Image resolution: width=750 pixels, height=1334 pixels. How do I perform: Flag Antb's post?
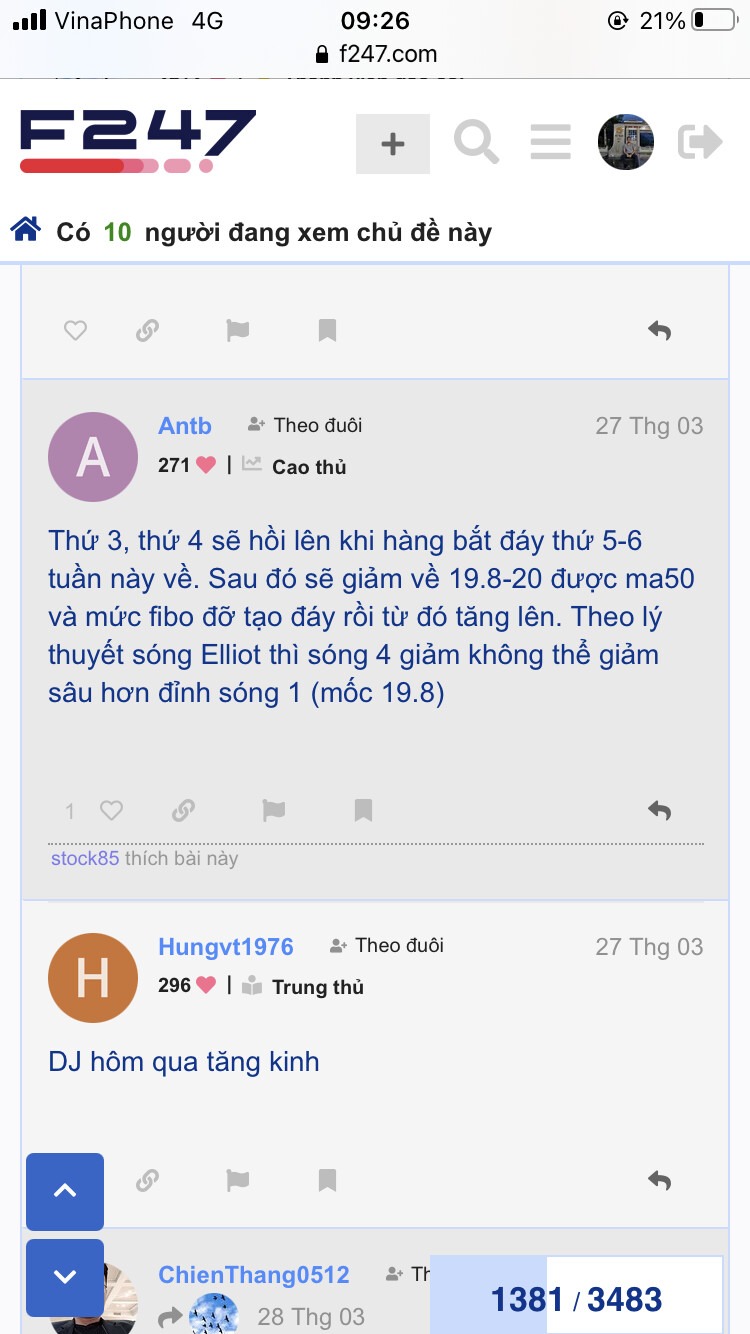pos(273,810)
